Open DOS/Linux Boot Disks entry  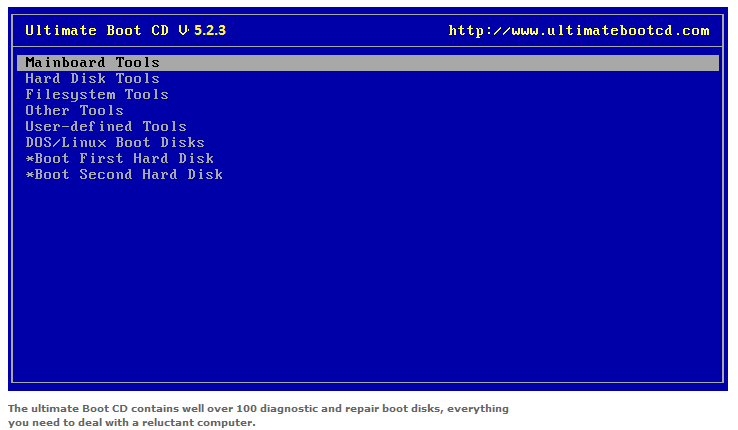coord(115,143)
